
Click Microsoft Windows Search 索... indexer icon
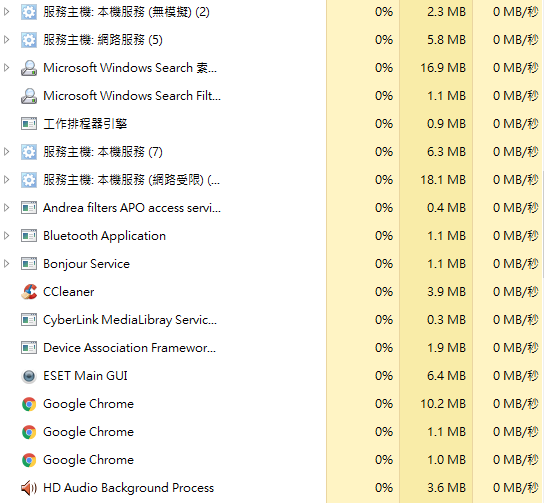click(x=29, y=68)
